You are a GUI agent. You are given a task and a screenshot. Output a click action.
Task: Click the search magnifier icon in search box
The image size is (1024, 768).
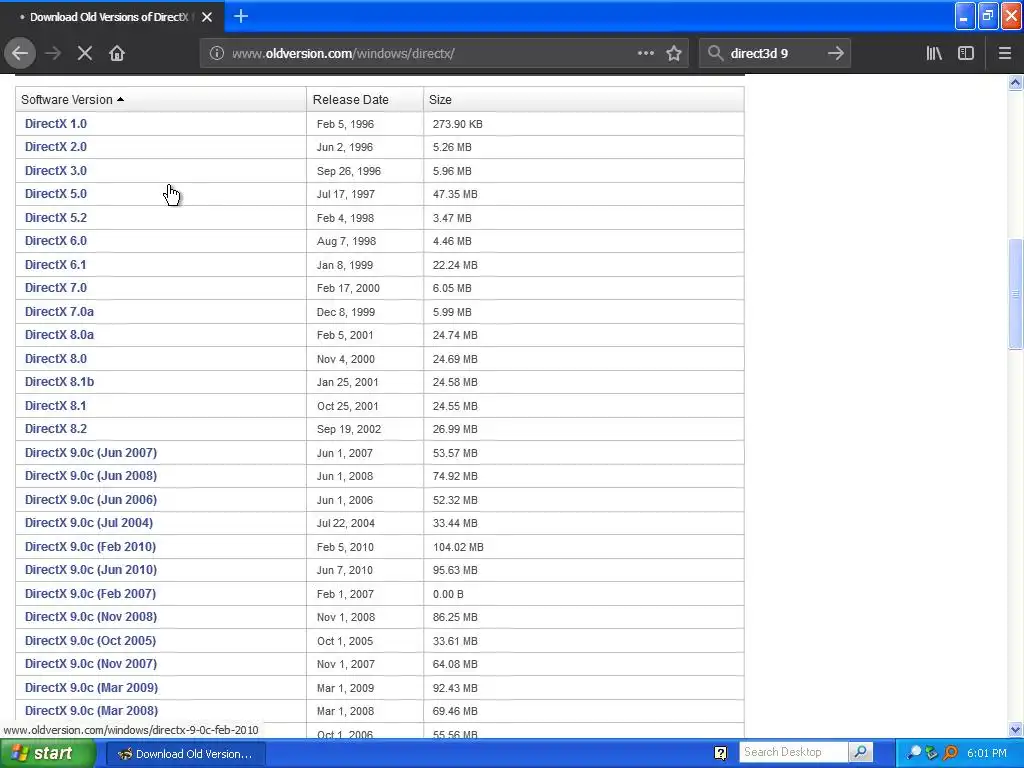715,53
